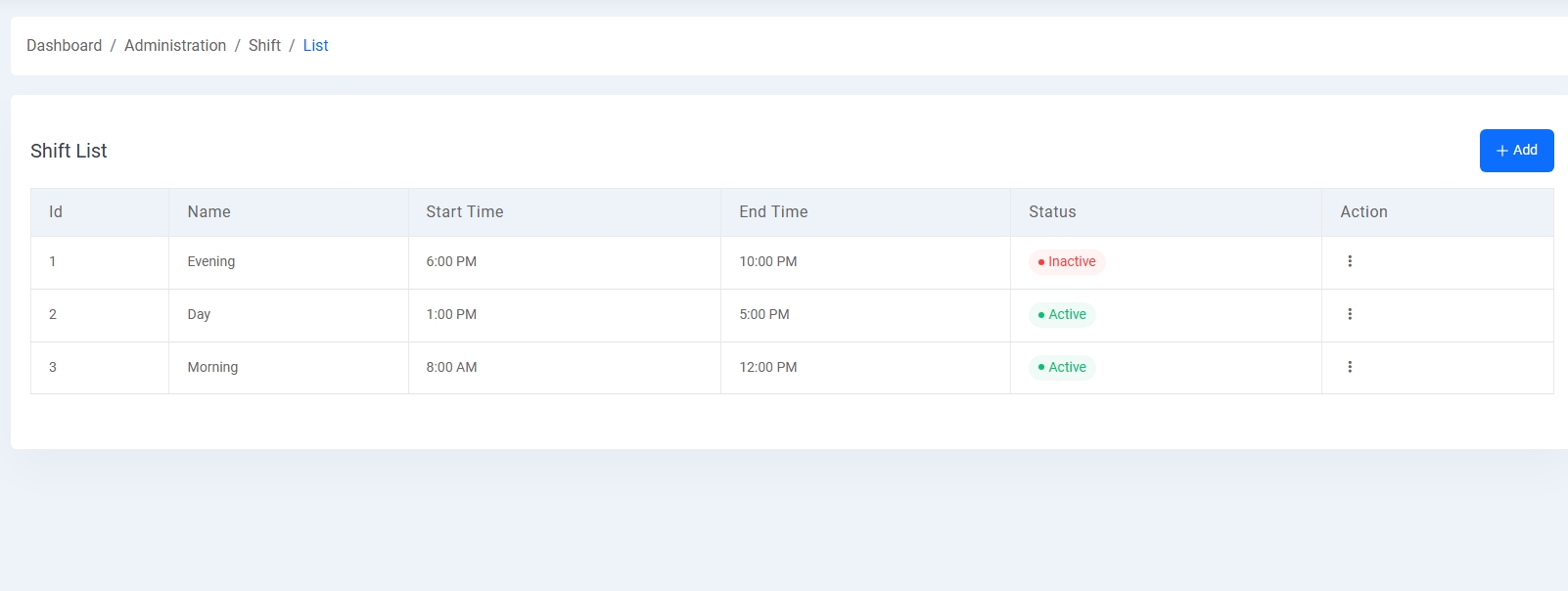
Task: Go to Dashboard via the breadcrumb
Action: pyautogui.click(x=64, y=46)
